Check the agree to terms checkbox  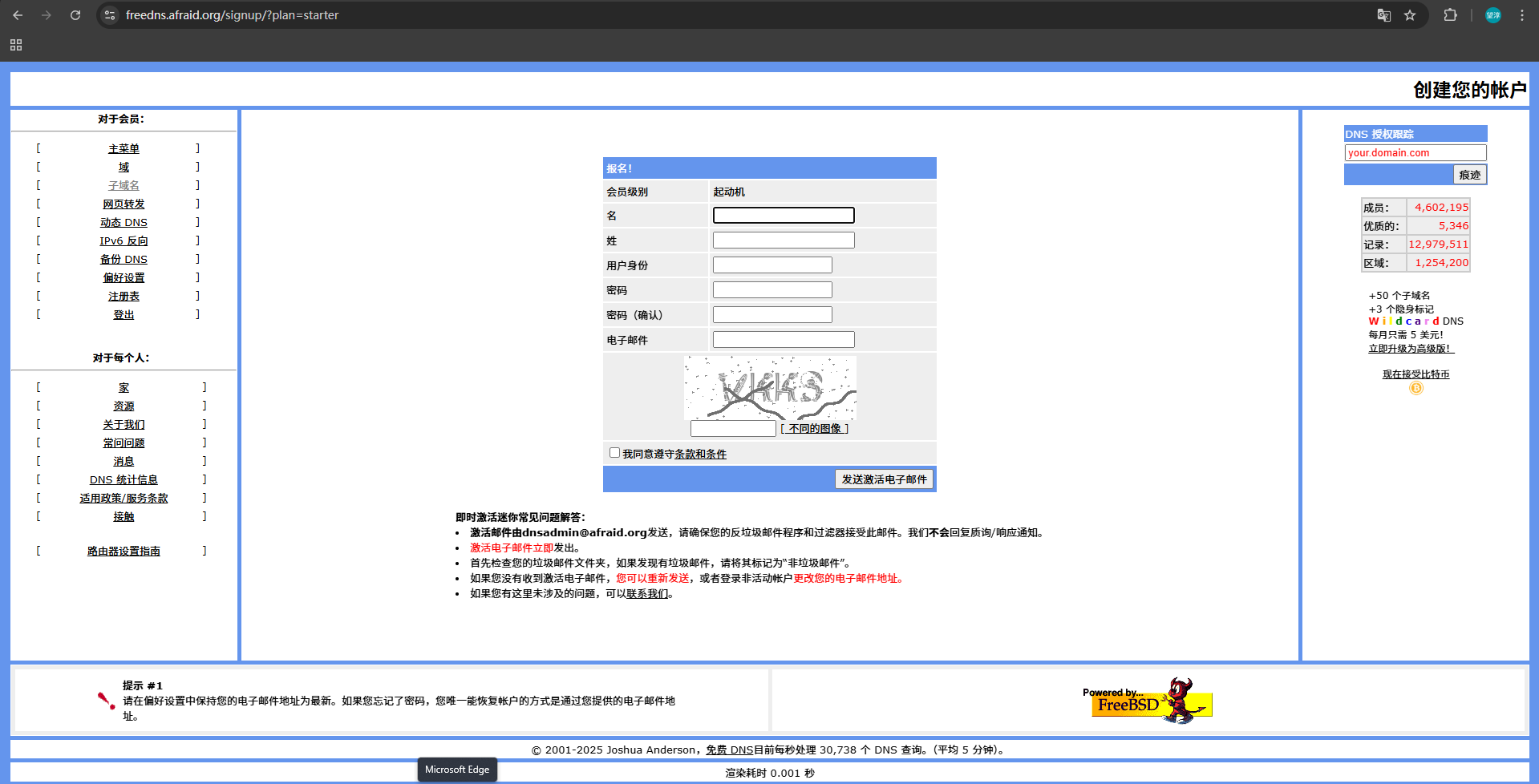point(614,453)
